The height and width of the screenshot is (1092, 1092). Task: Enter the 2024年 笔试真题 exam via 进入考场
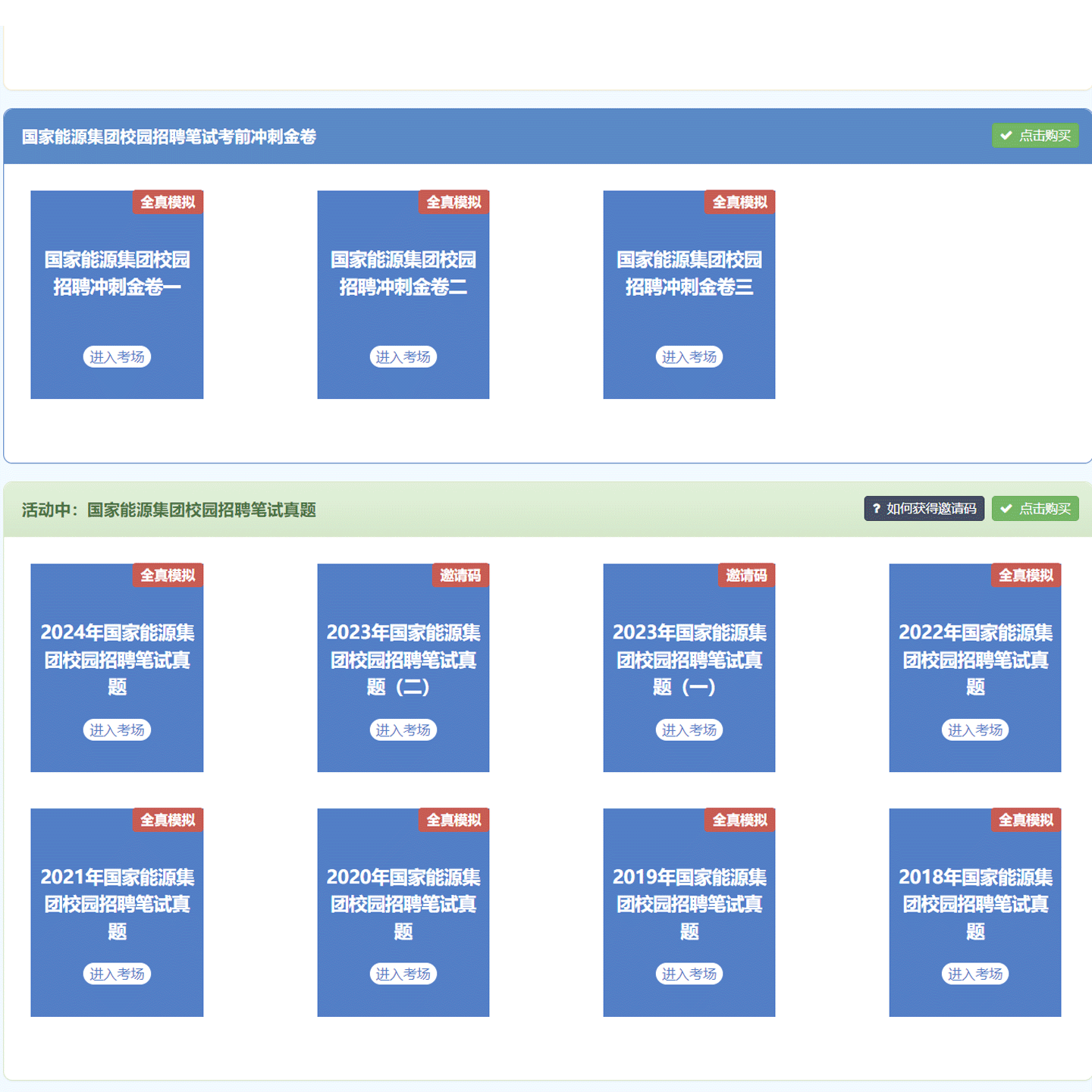[x=117, y=730]
